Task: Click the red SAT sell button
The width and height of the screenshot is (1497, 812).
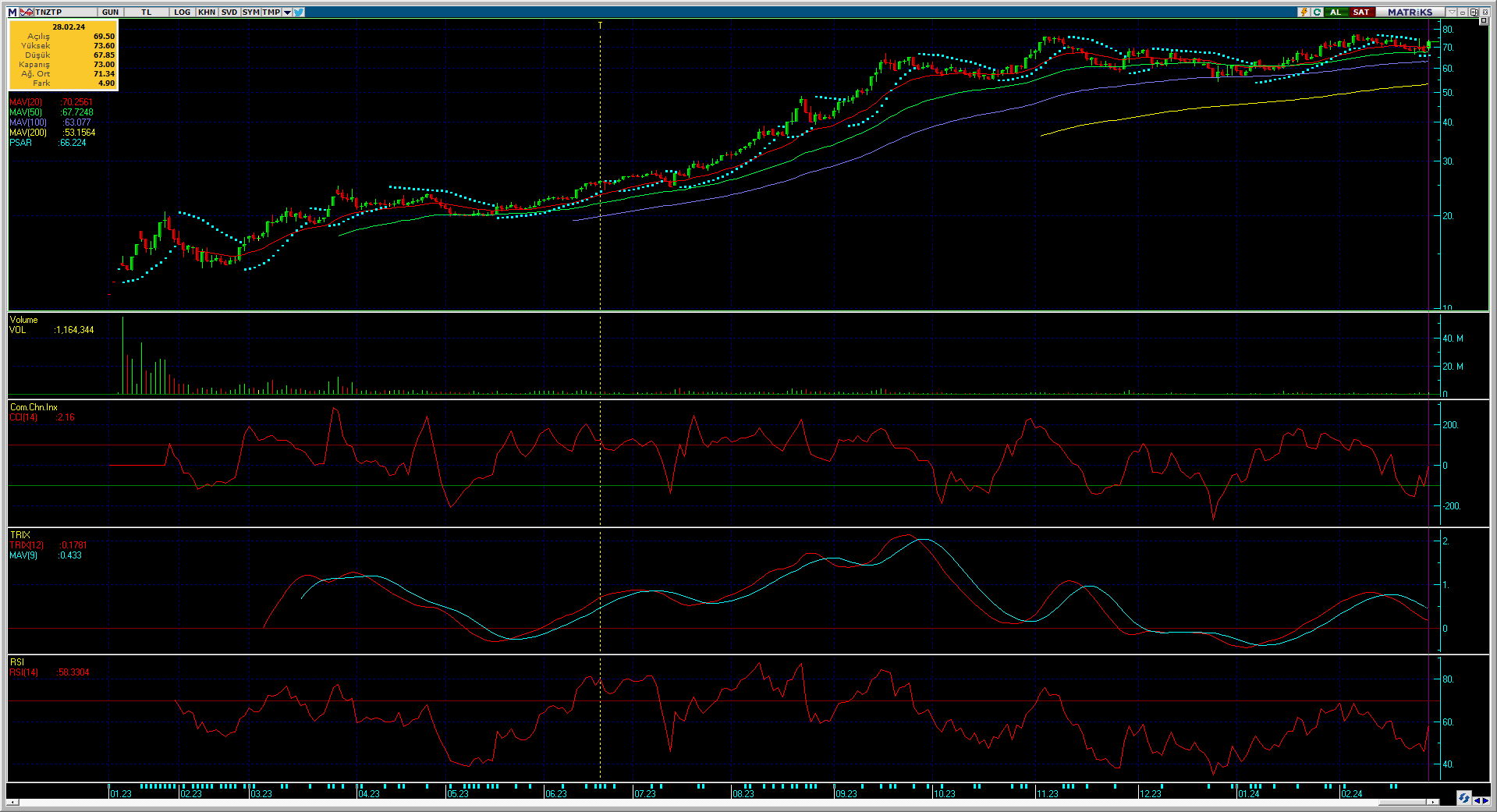Action: tap(1362, 12)
